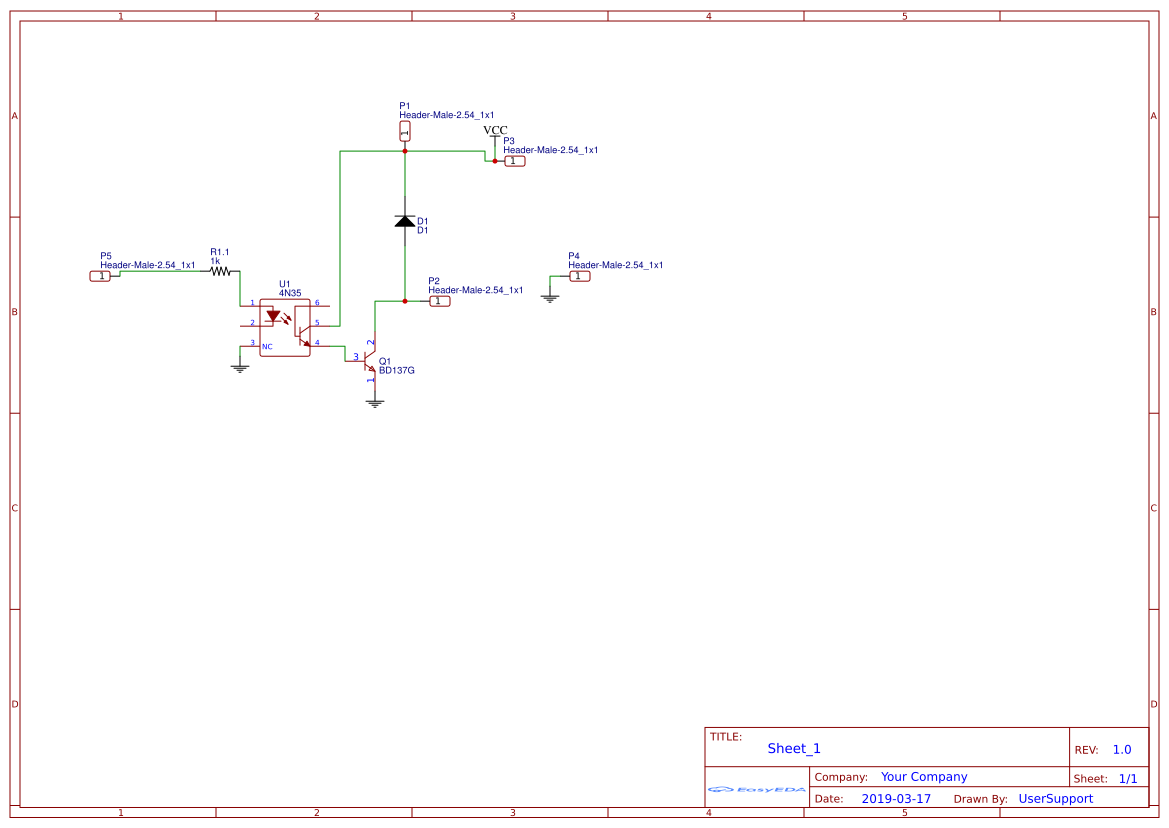
Task: Select the "UserSupport" drawn-by name
Action: pyautogui.click(x=1056, y=798)
